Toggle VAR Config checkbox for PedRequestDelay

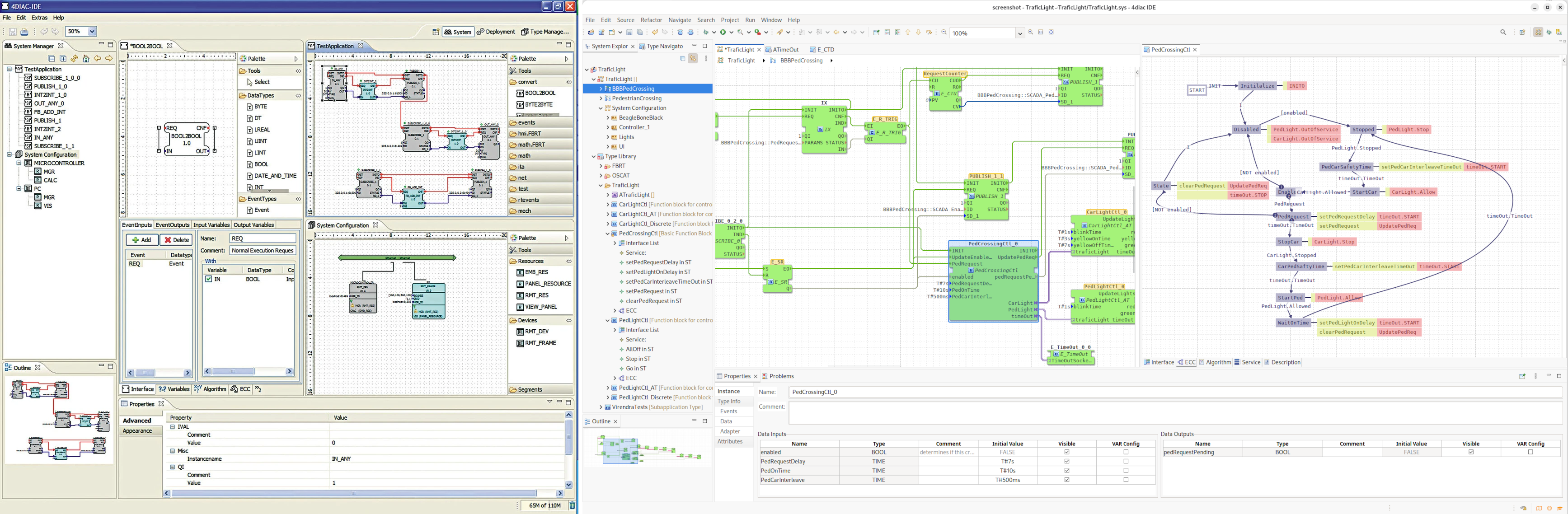tap(1126, 461)
